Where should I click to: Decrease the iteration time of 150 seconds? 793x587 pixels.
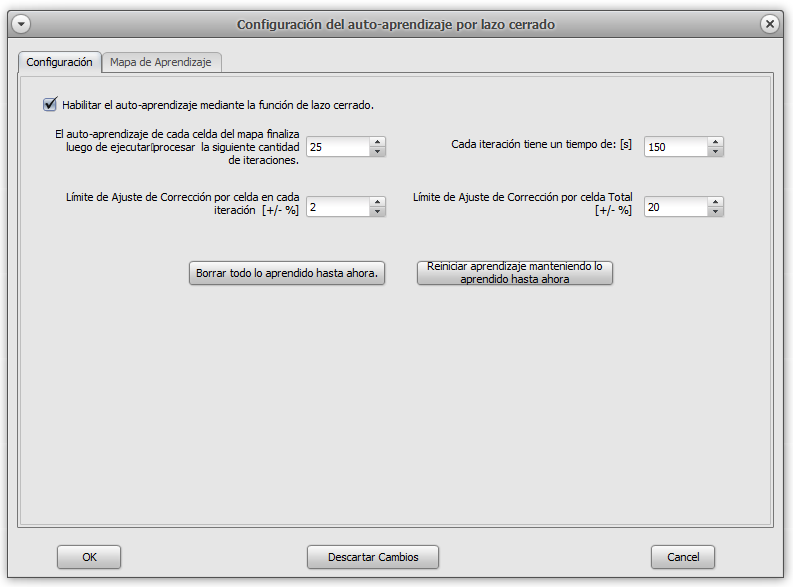pos(715,152)
